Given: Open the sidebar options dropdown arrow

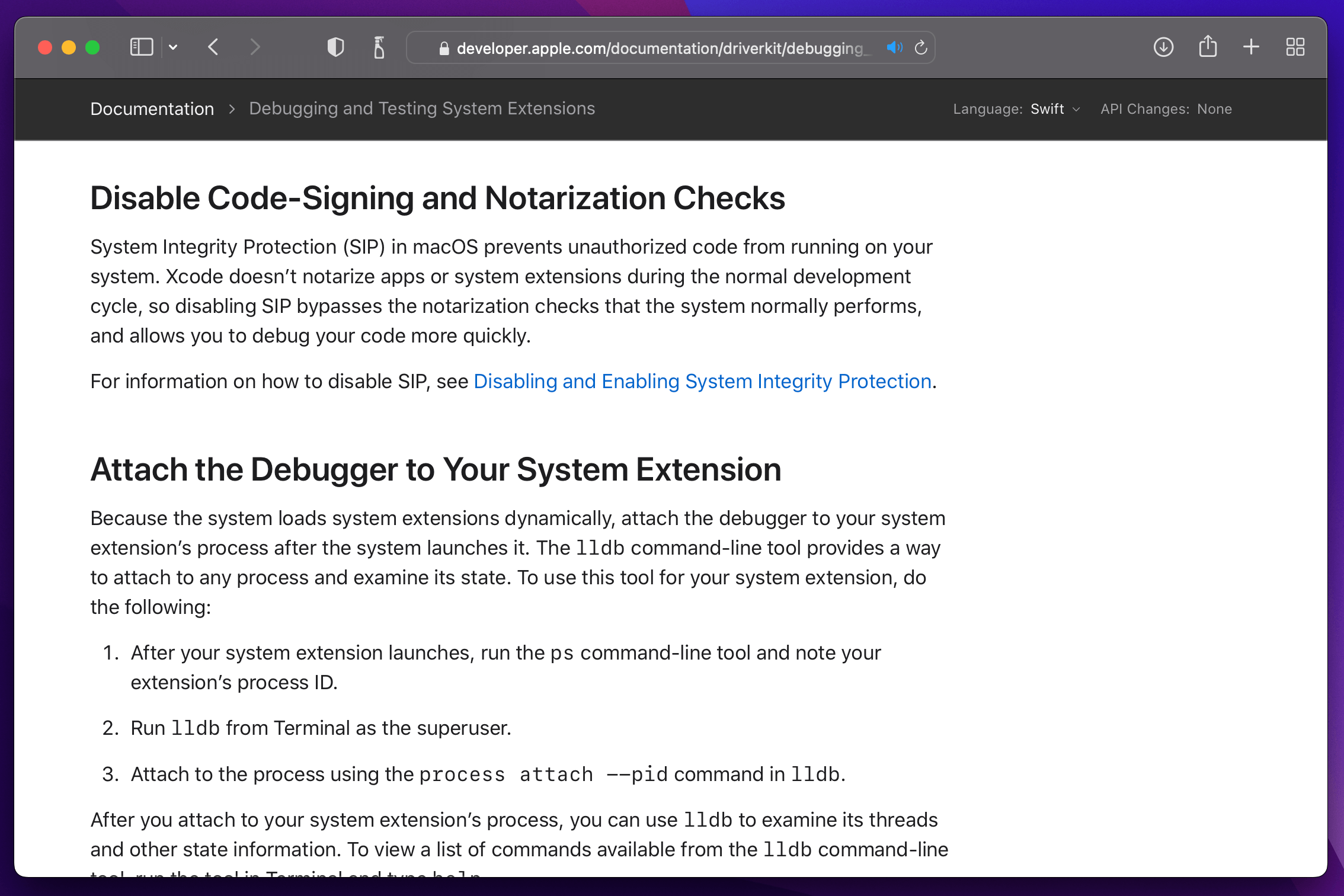Looking at the screenshot, I should tap(173, 47).
